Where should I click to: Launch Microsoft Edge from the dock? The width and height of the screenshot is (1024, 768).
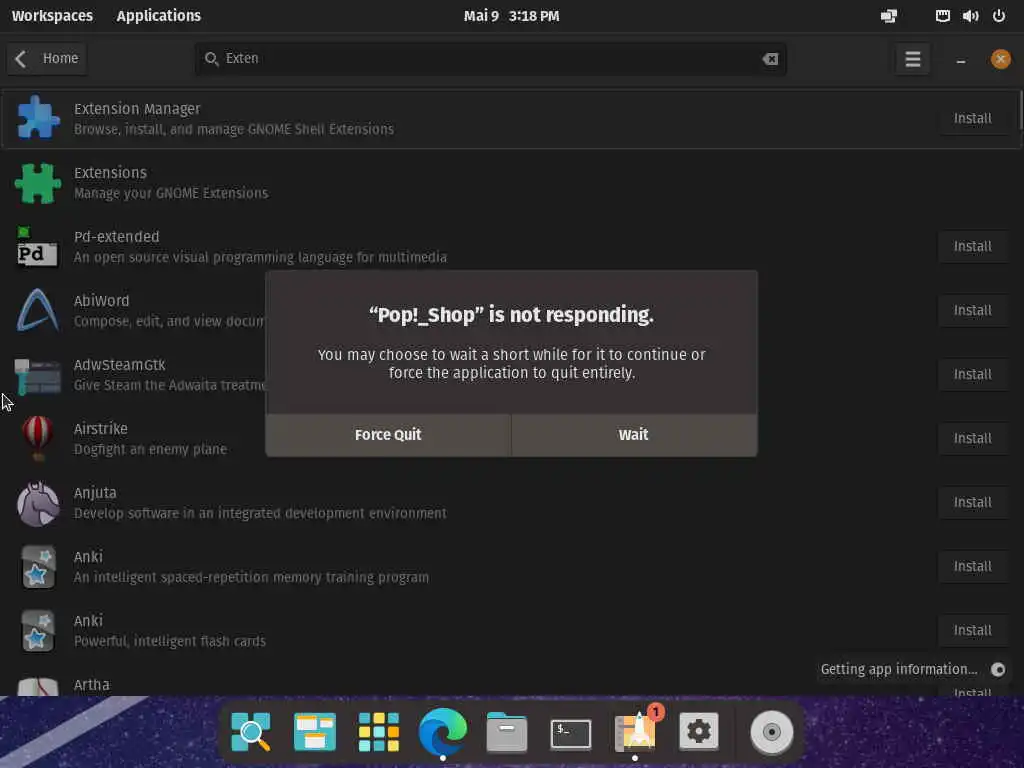pyautogui.click(x=443, y=731)
